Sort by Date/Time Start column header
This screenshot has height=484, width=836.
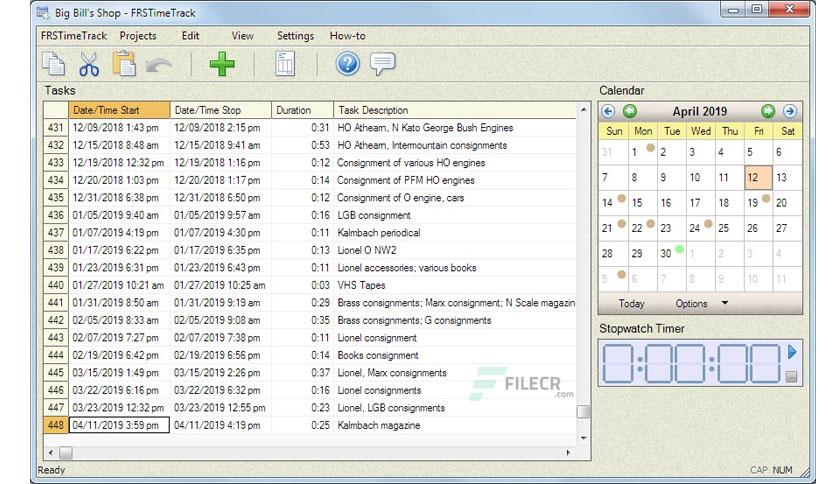(119, 110)
